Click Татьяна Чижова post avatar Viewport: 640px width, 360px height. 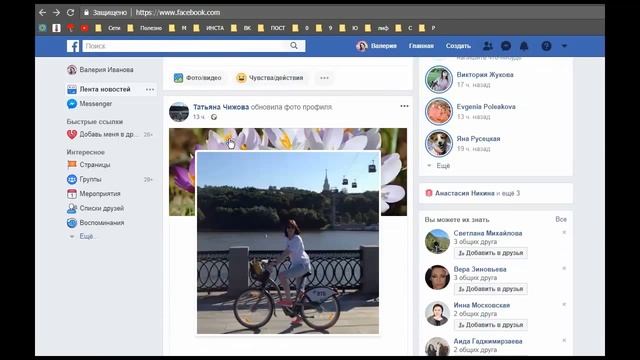(179, 112)
